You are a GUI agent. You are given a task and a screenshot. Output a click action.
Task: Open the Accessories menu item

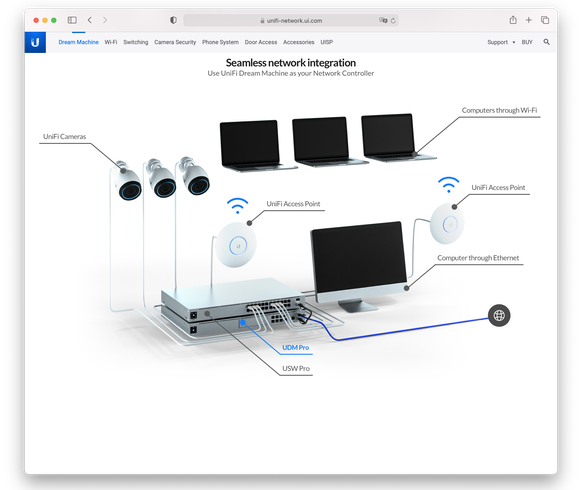(x=298, y=42)
